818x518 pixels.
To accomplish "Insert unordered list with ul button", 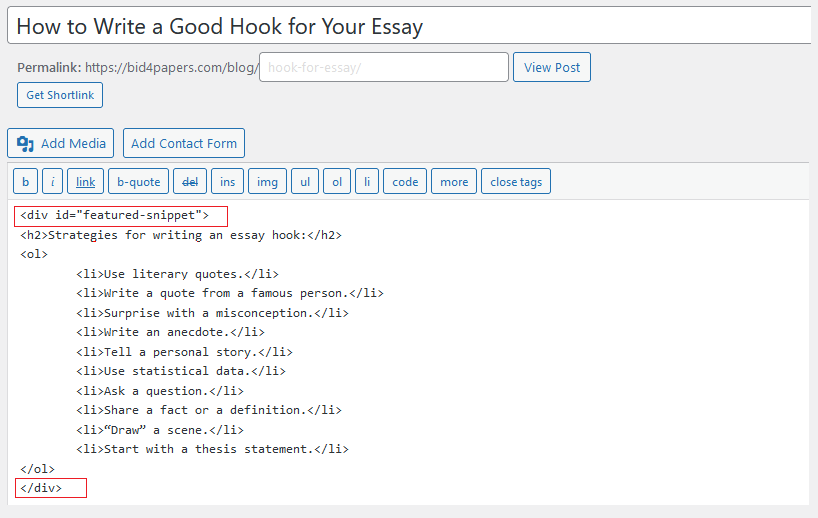I will pos(305,182).
